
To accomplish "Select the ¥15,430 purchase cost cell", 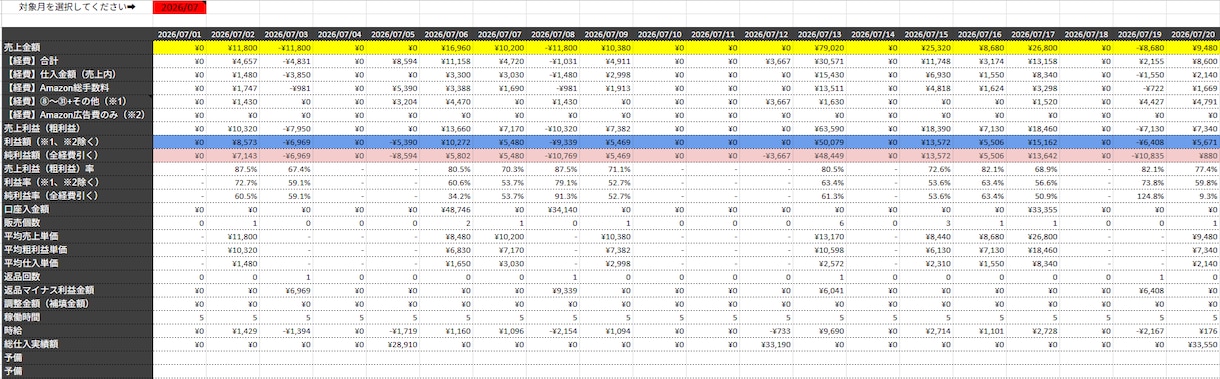I will (x=821, y=75).
